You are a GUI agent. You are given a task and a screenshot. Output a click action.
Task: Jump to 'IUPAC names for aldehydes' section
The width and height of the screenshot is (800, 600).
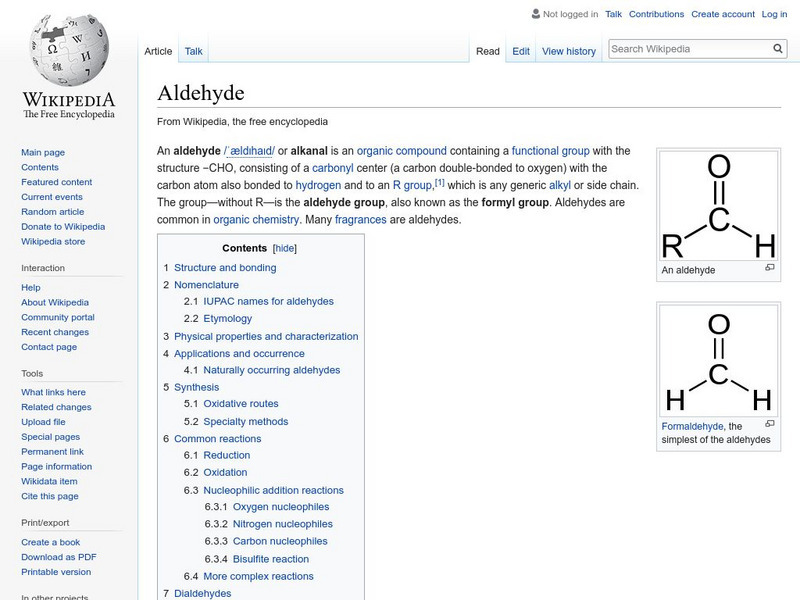268,301
